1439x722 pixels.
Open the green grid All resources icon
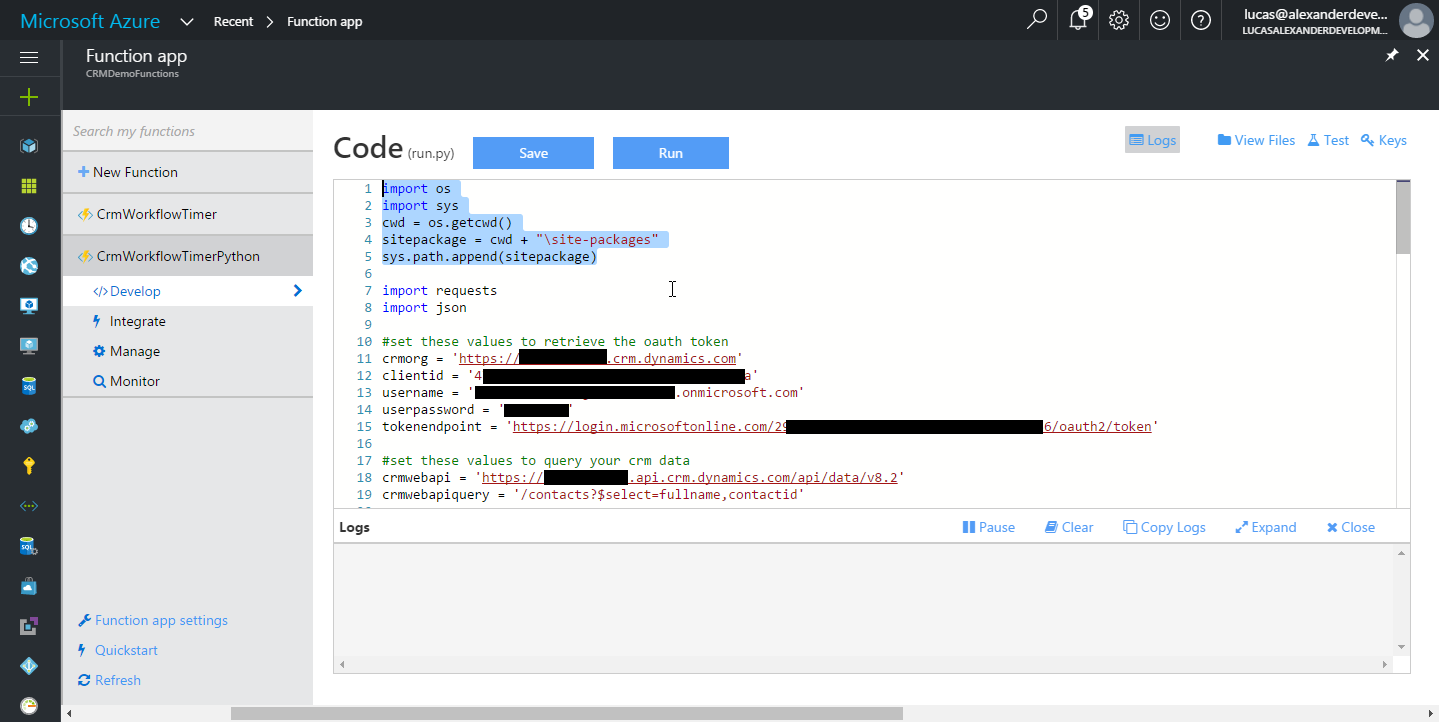point(29,186)
